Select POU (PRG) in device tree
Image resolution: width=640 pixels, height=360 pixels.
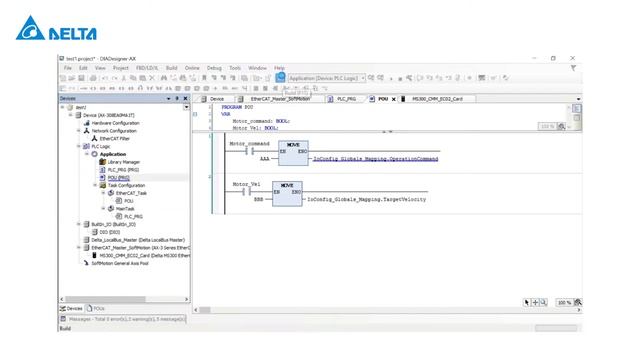(x=118, y=178)
